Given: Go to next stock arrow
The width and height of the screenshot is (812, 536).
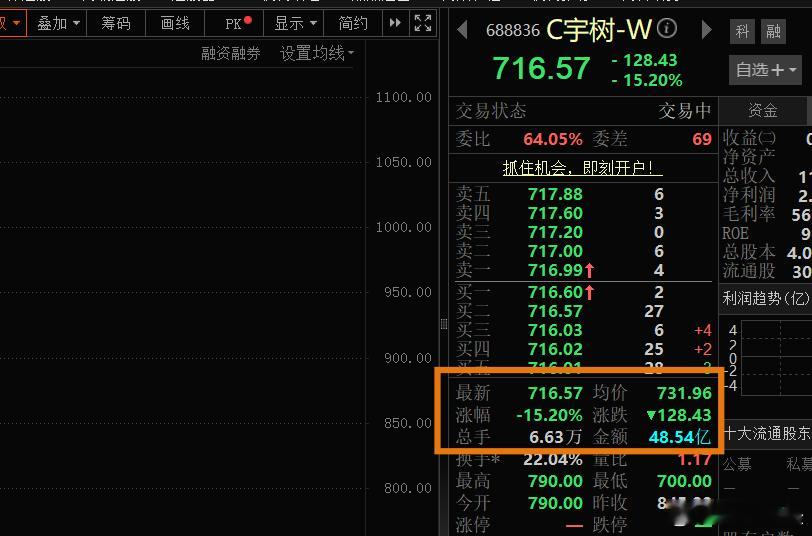Looking at the screenshot, I should point(706,30).
